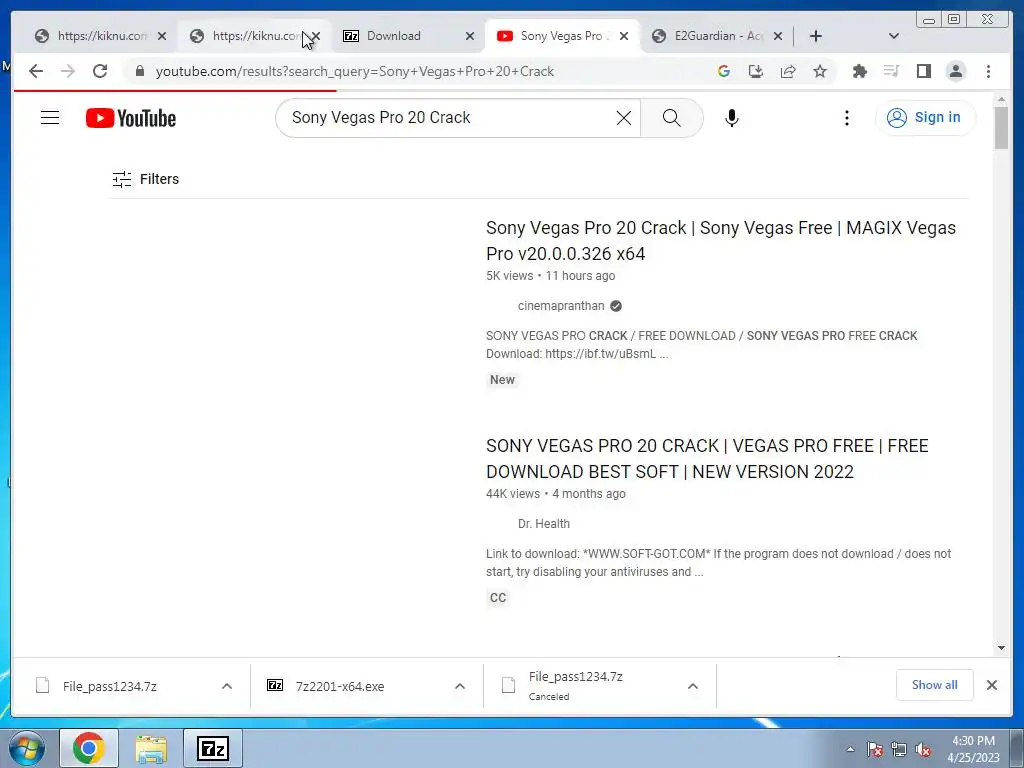Go to the YouTube home logo

click(x=131, y=118)
